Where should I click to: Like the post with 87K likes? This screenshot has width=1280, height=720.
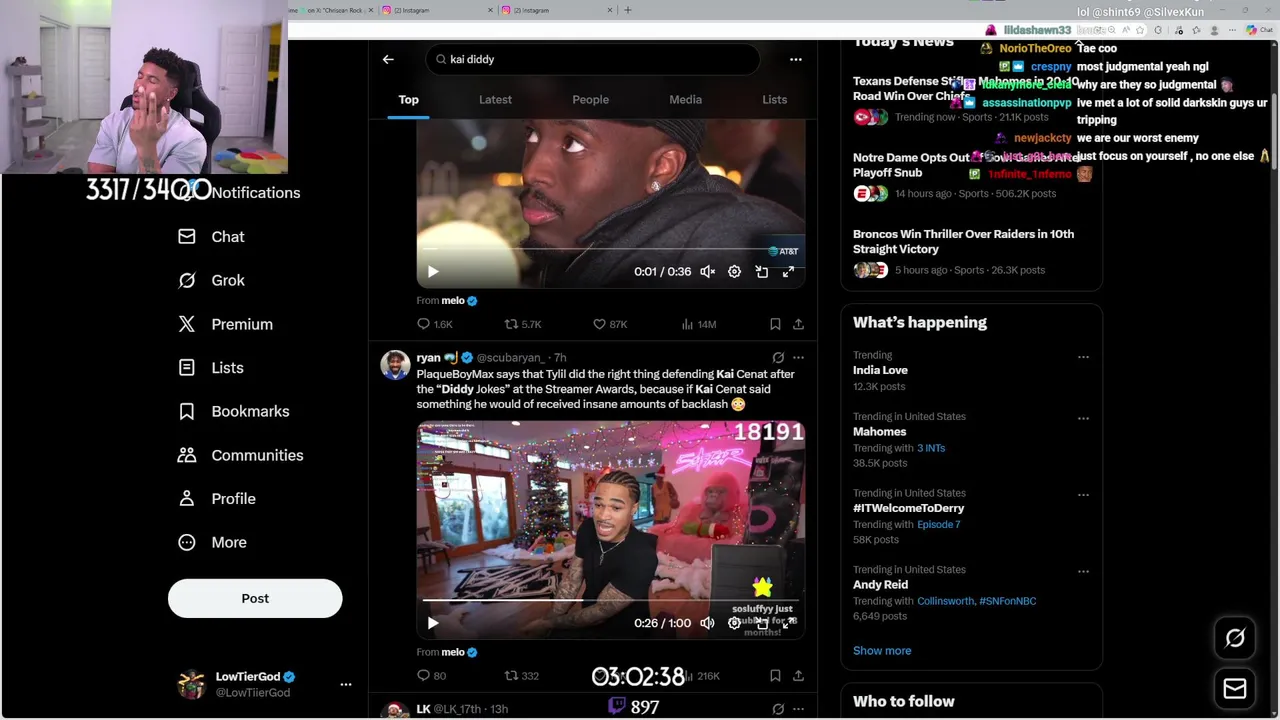[x=610, y=324]
